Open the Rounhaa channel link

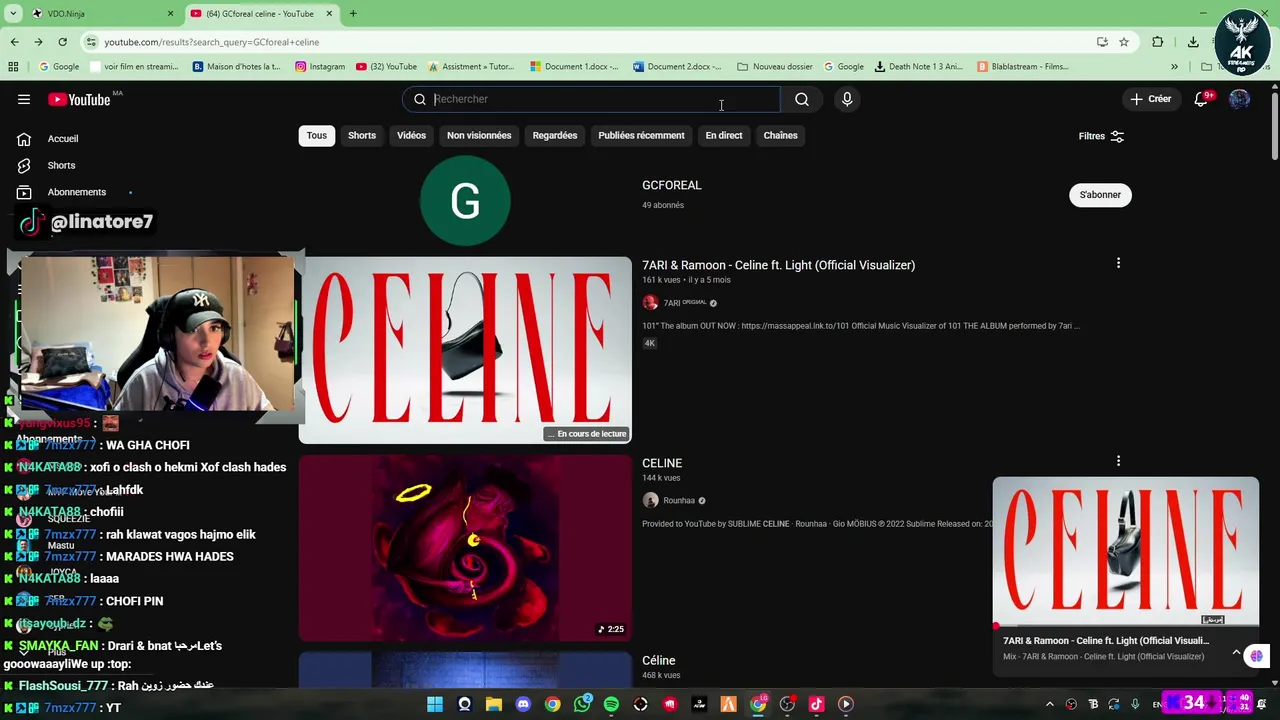pos(678,501)
